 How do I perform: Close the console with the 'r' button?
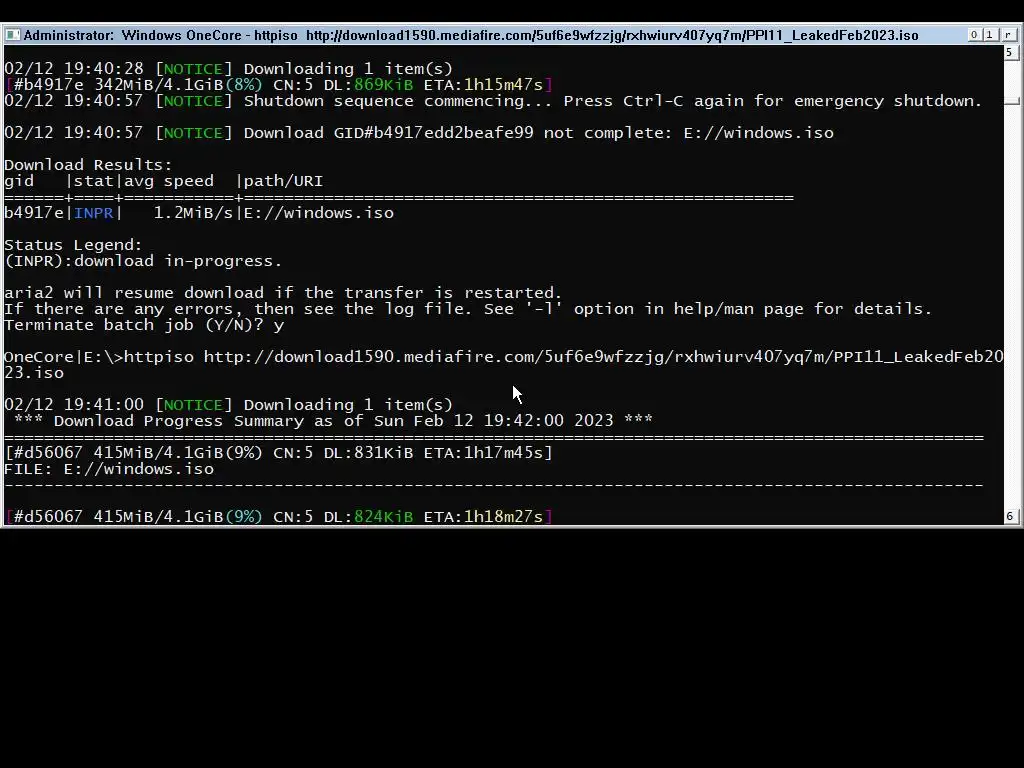(x=1008, y=35)
